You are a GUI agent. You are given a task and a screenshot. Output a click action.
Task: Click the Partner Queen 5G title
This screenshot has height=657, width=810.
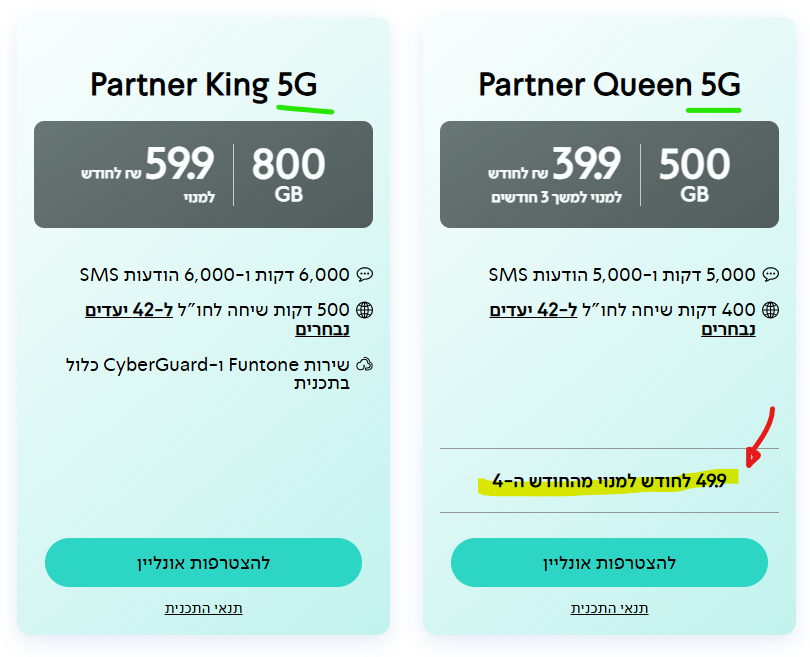pyautogui.click(x=609, y=85)
